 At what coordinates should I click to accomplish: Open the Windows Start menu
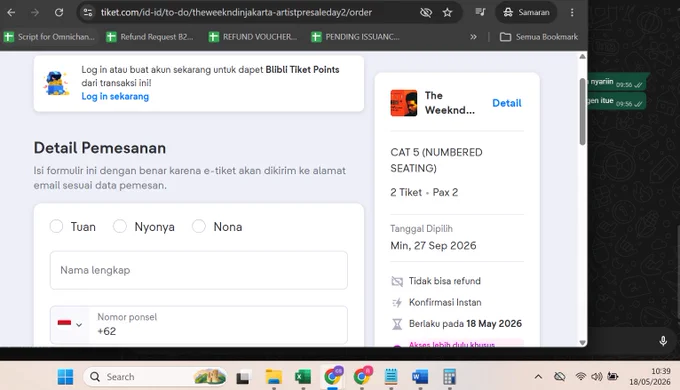pyautogui.click(x=65, y=377)
